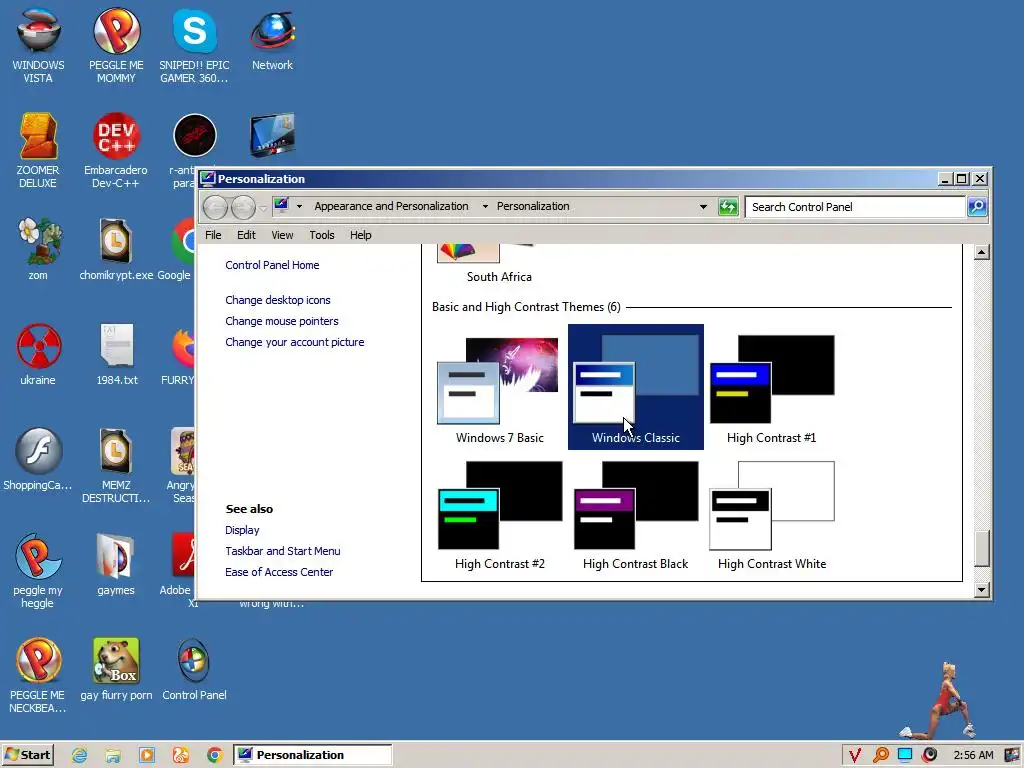Click Change mouse pointers link
The image size is (1024, 768).
[281, 321]
